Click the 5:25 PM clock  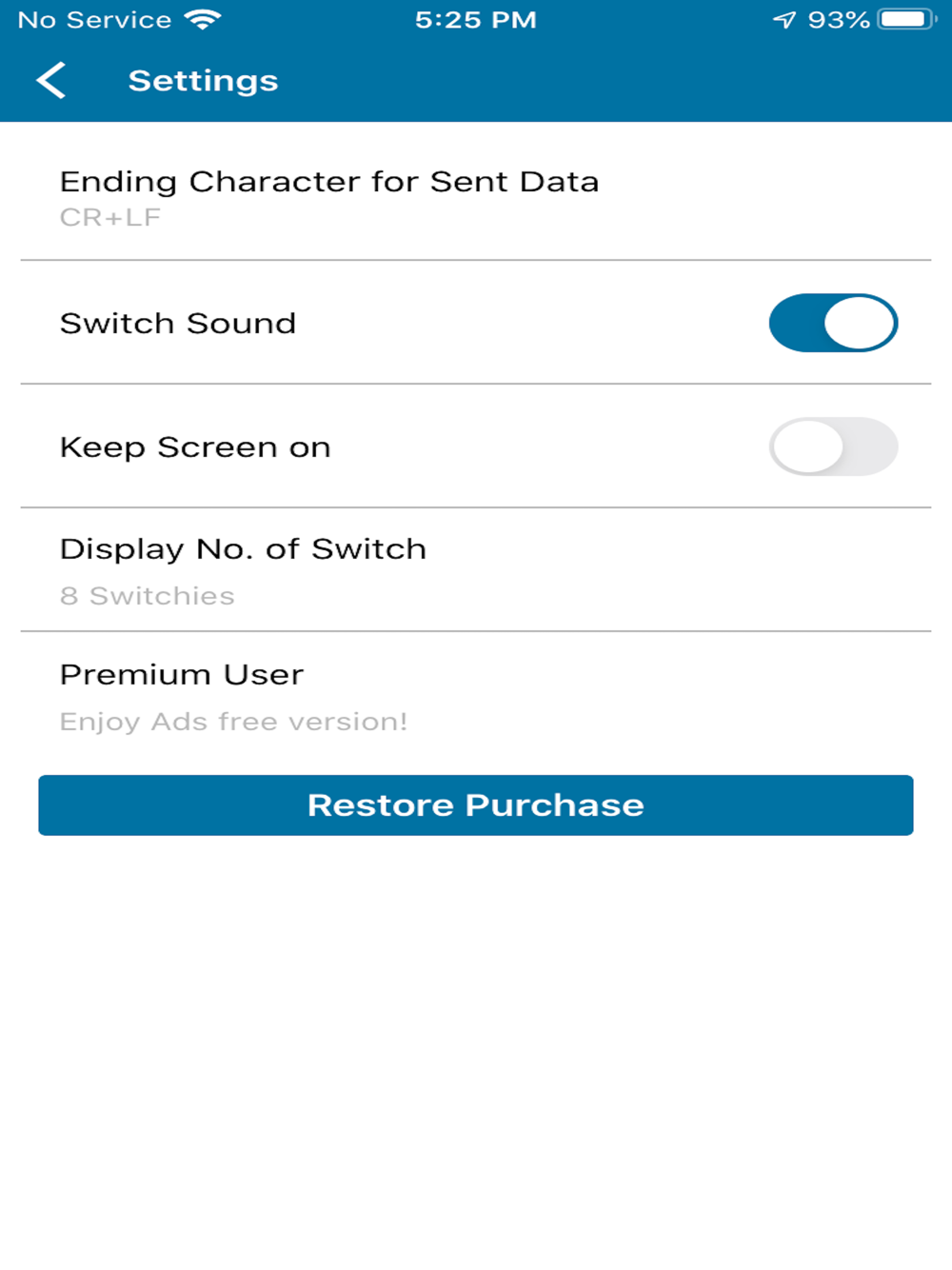[476, 20]
